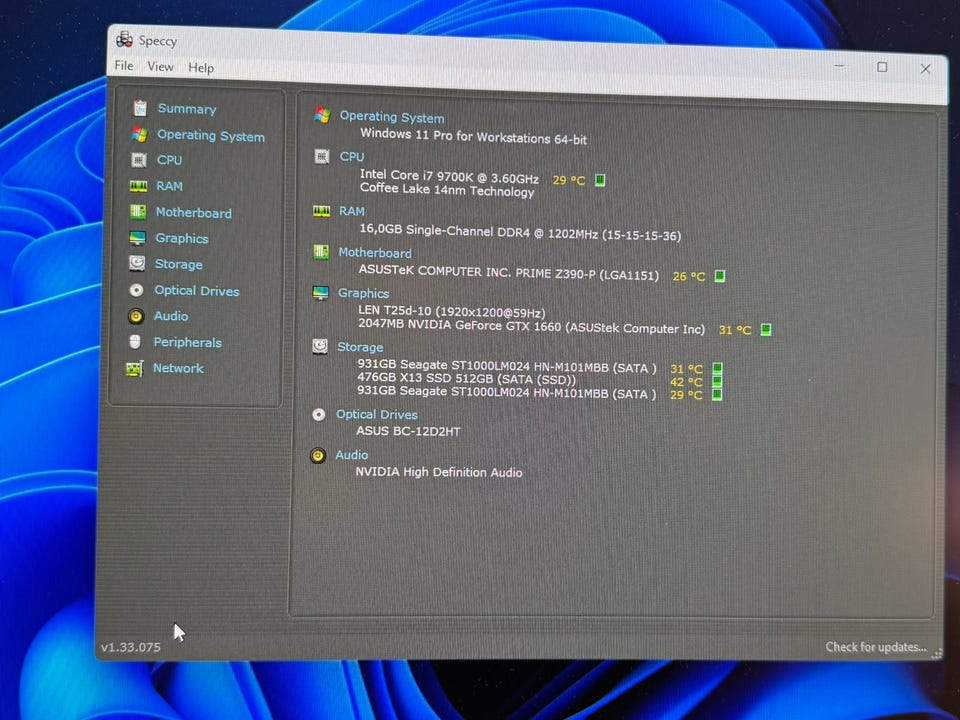Open the File menu
This screenshot has width=960, height=720.
124,65
